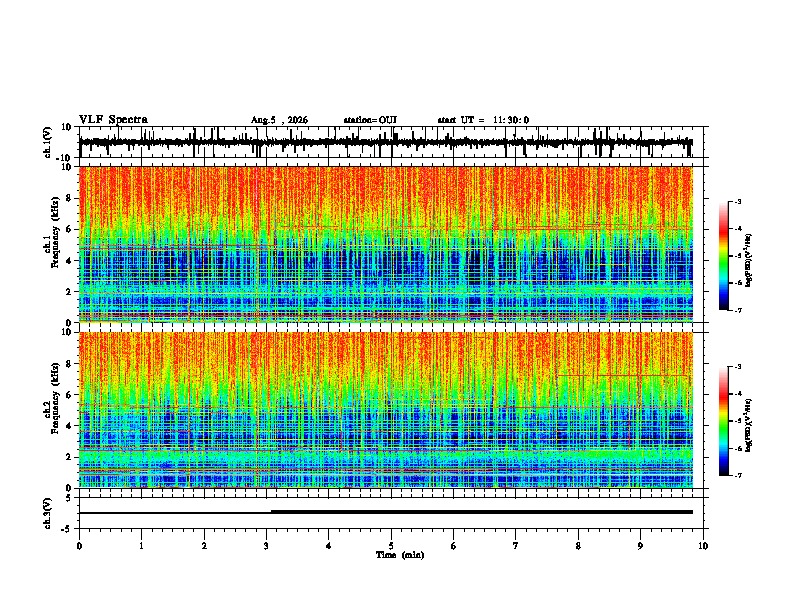This screenshot has height=612, width=792.
Task: Click the station name header label
Action: click(x=370, y=120)
